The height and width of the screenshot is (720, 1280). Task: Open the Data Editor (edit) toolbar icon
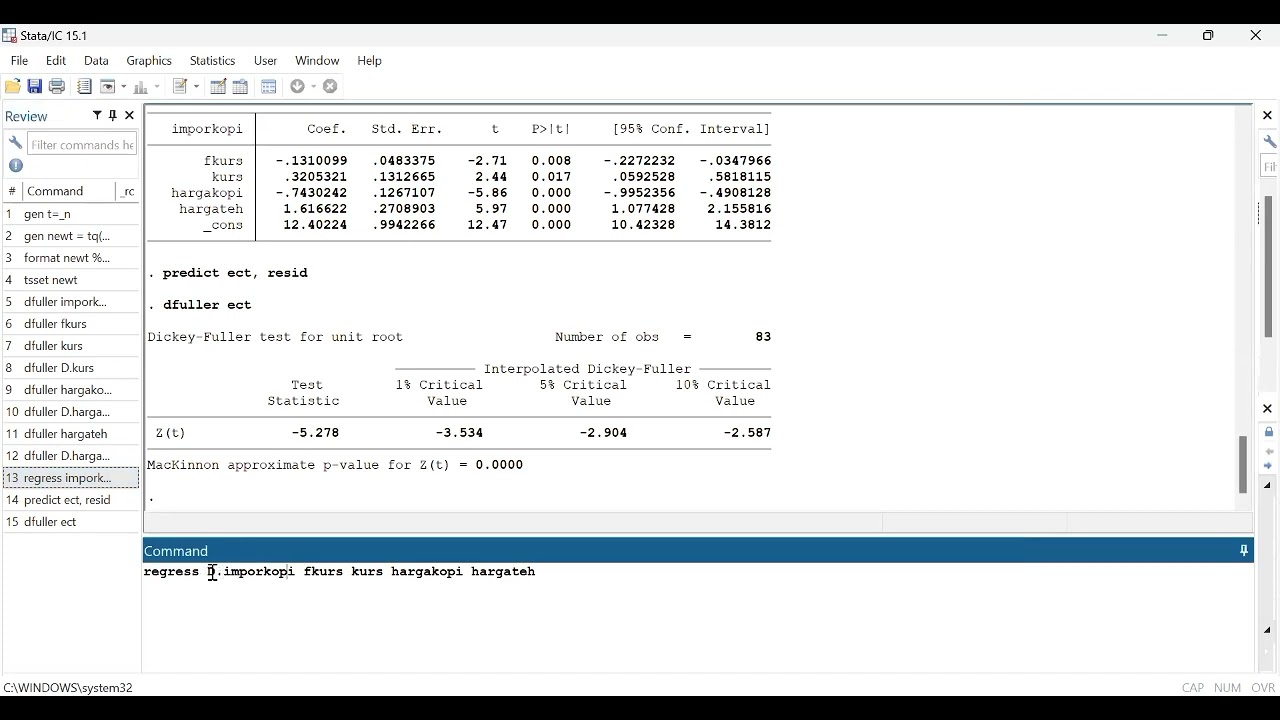pyautogui.click(x=218, y=87)
